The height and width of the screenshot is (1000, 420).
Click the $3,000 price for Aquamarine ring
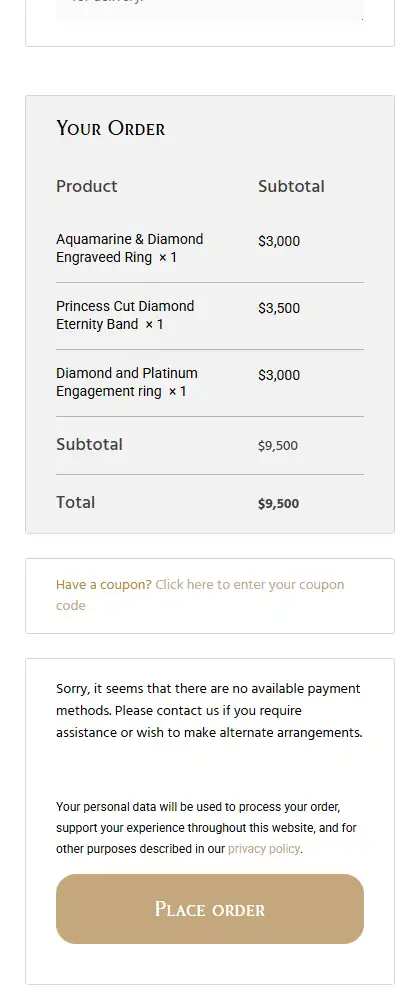click(279, 241)
